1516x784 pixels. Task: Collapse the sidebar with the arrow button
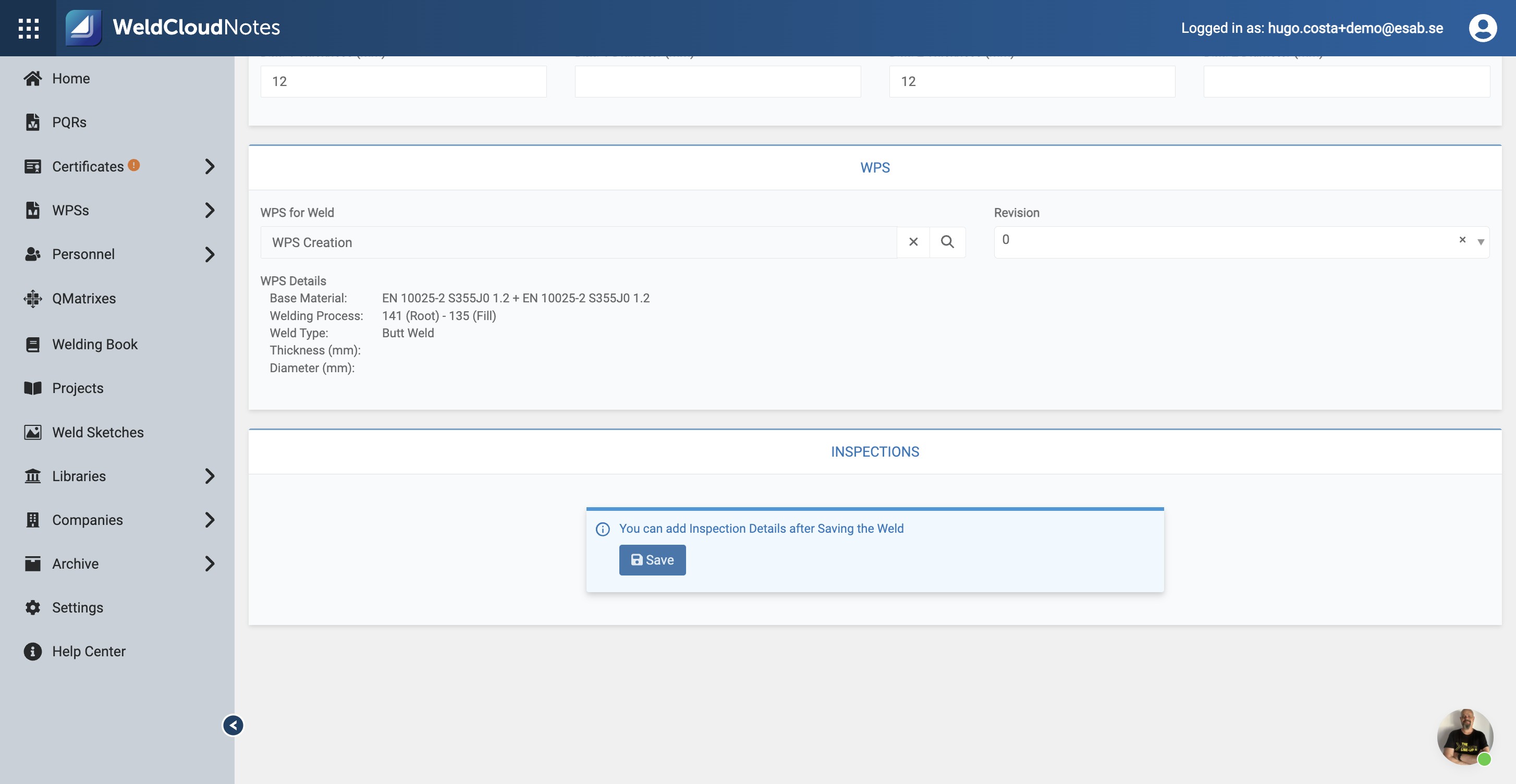click(x=233, y=725)
